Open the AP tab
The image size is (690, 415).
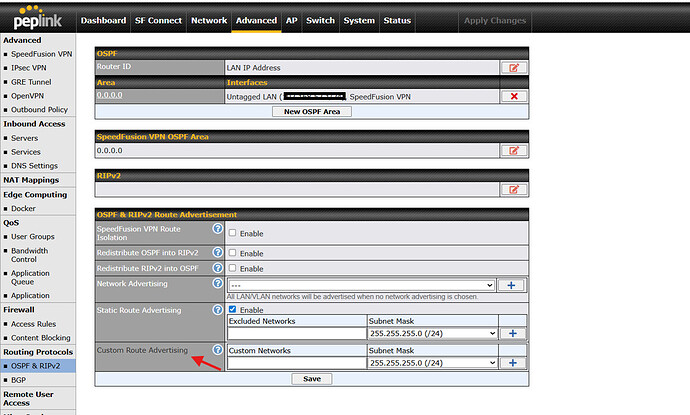pyautogui.click(x=291, y=20)
